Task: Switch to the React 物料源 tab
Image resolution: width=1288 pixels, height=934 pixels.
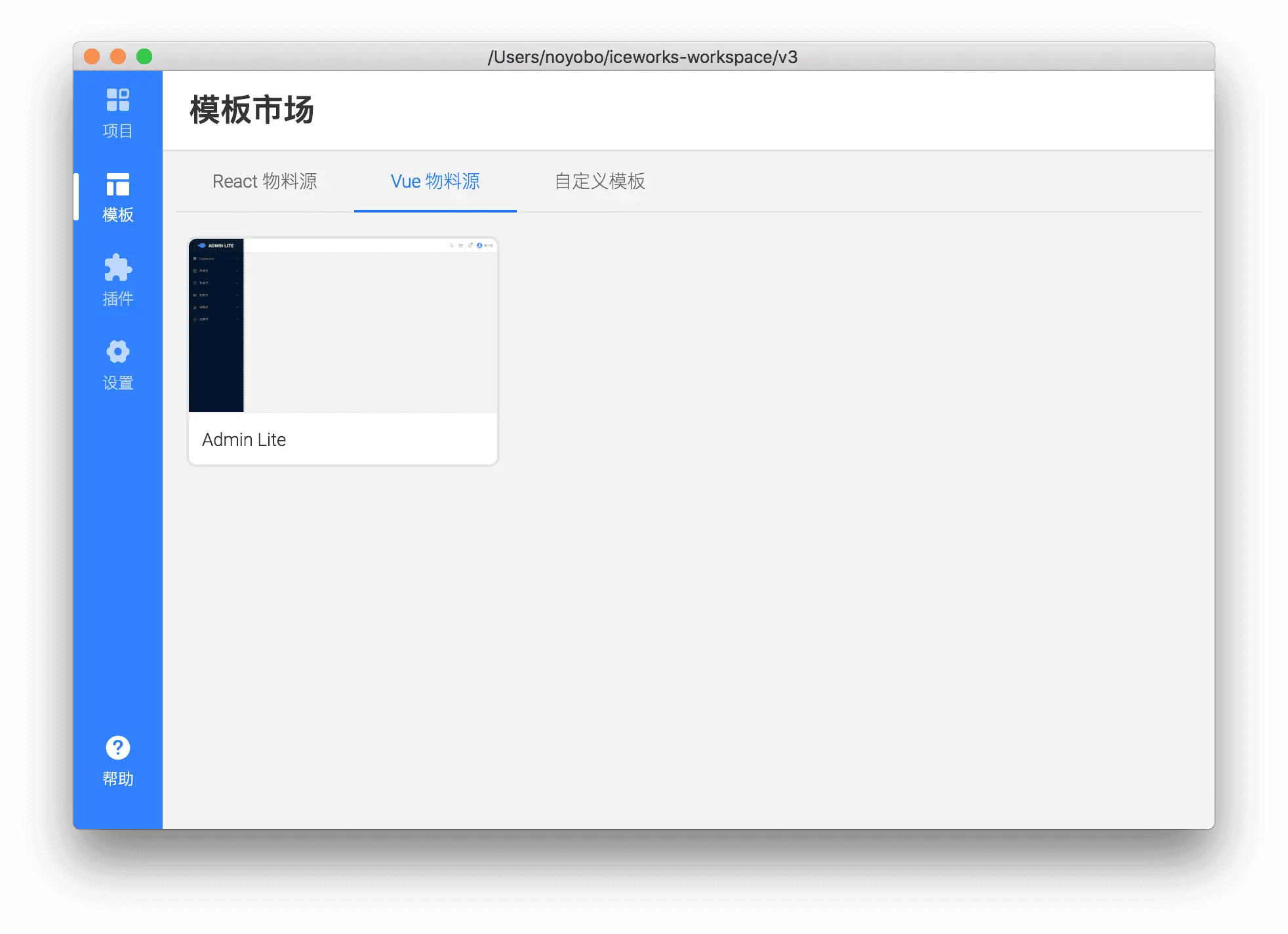Action: click(x=264, y=181)
